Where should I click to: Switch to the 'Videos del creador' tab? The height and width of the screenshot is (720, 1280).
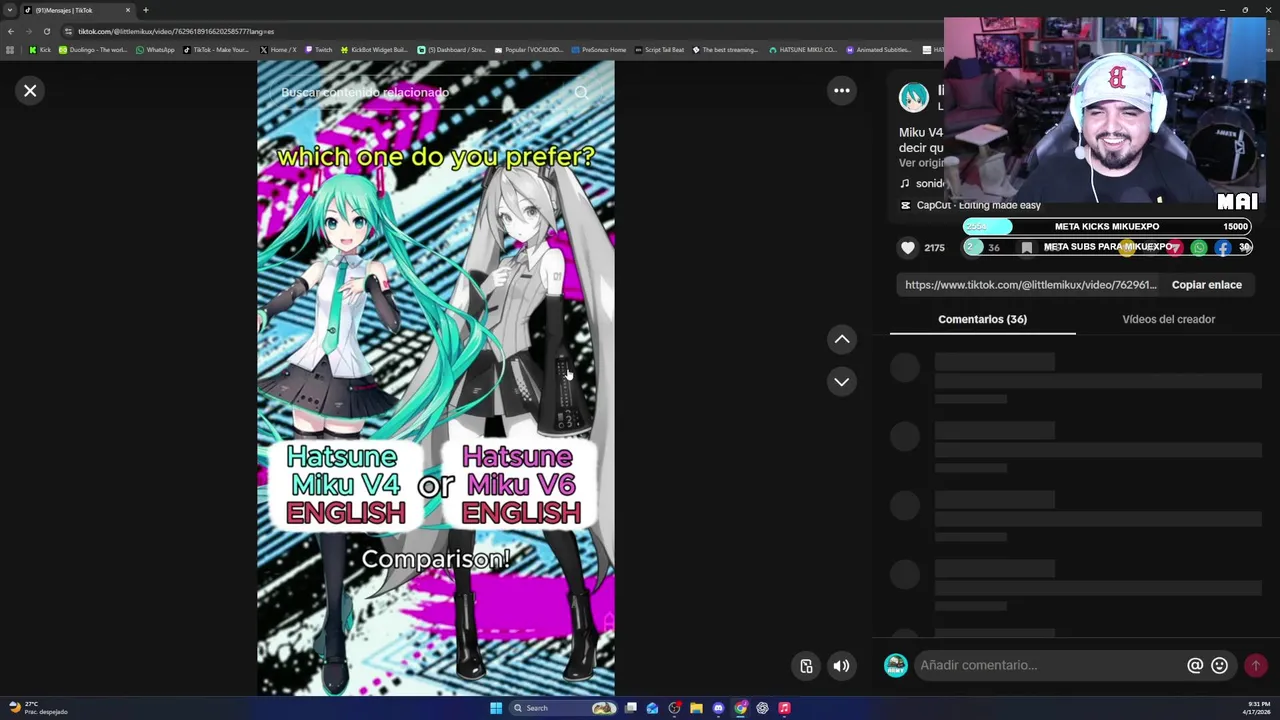tap(1168, 319)
